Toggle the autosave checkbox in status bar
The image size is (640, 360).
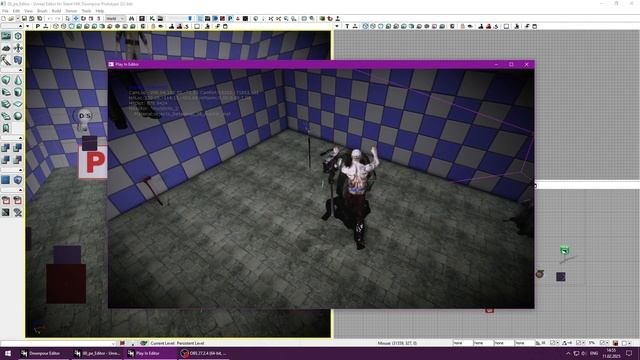[x=624, y=343]
